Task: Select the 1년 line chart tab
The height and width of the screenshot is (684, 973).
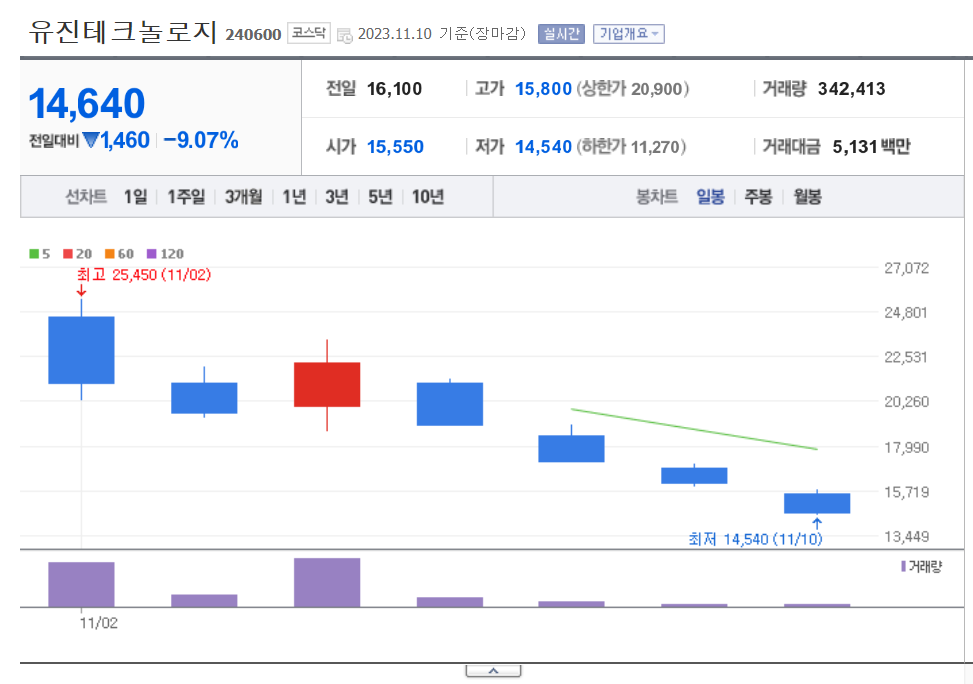Action: pos(294,197)
